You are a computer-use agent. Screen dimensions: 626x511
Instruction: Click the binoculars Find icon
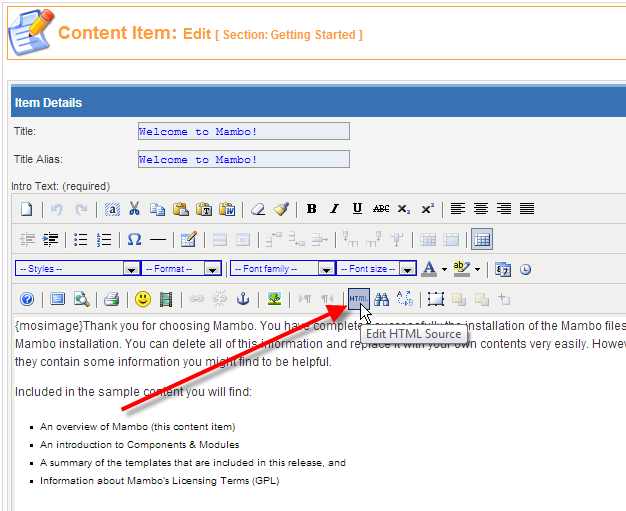pyautogui.click(x=381, y=298)
